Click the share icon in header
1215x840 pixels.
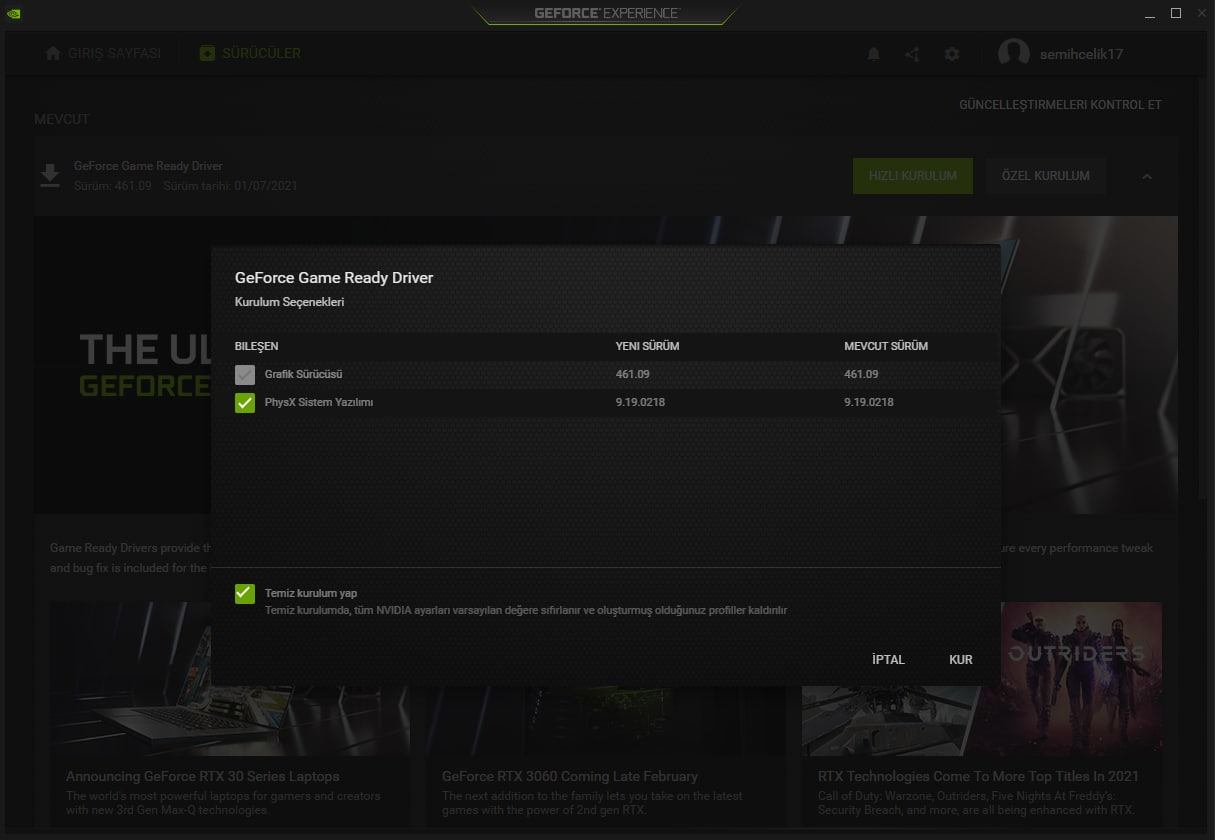click(912, 54)
